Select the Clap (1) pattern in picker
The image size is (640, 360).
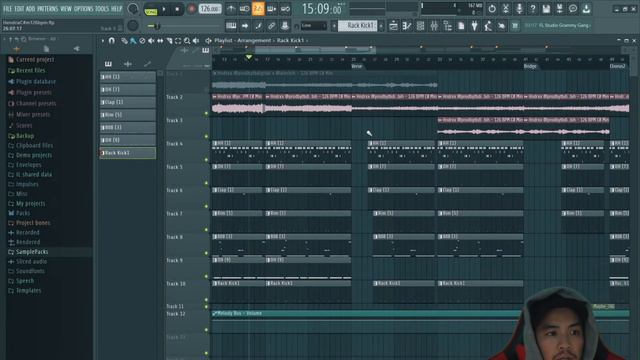click(128, 102)
